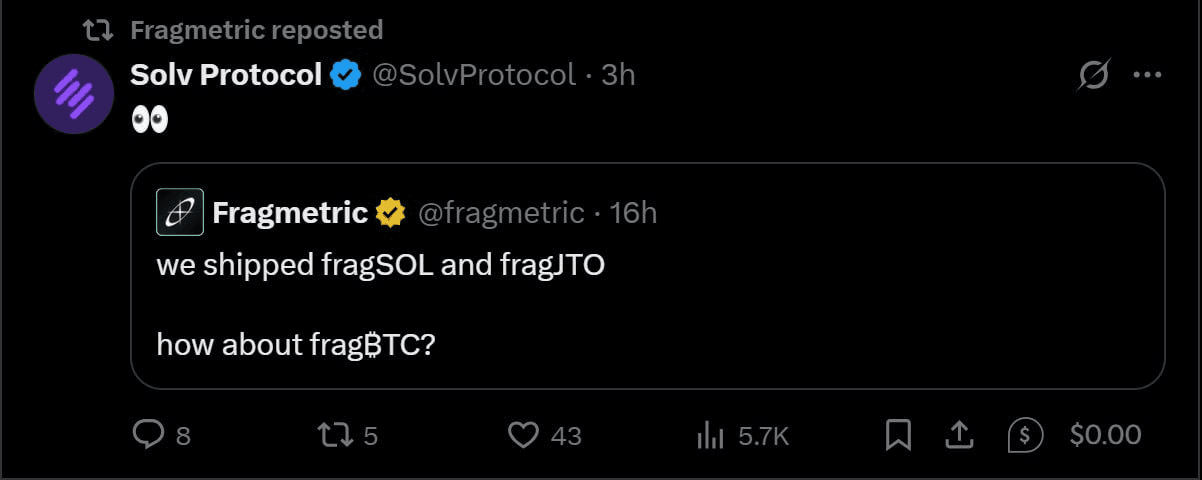This screenshot has width=1202, height=480.
Task: Click the Solv Protocol display name
Action: pyautogui.click(x=227, y=75)
